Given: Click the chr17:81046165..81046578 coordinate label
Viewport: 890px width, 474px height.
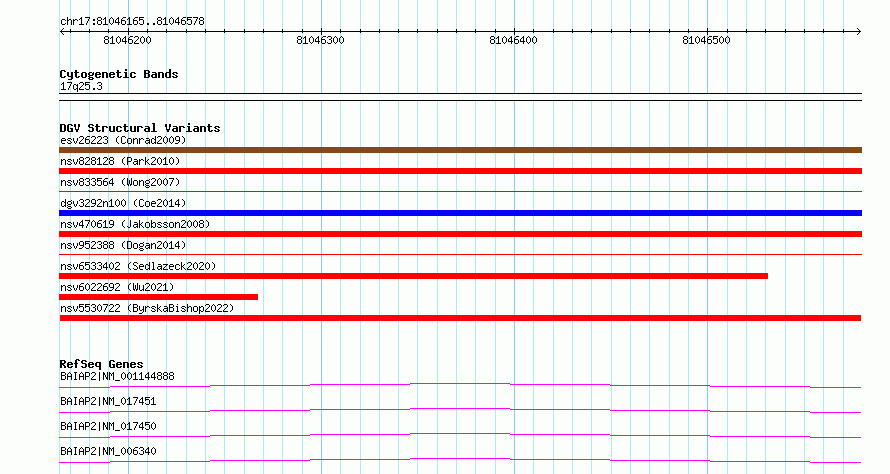Looking at the screenshot, I should [x=132, y=22].
